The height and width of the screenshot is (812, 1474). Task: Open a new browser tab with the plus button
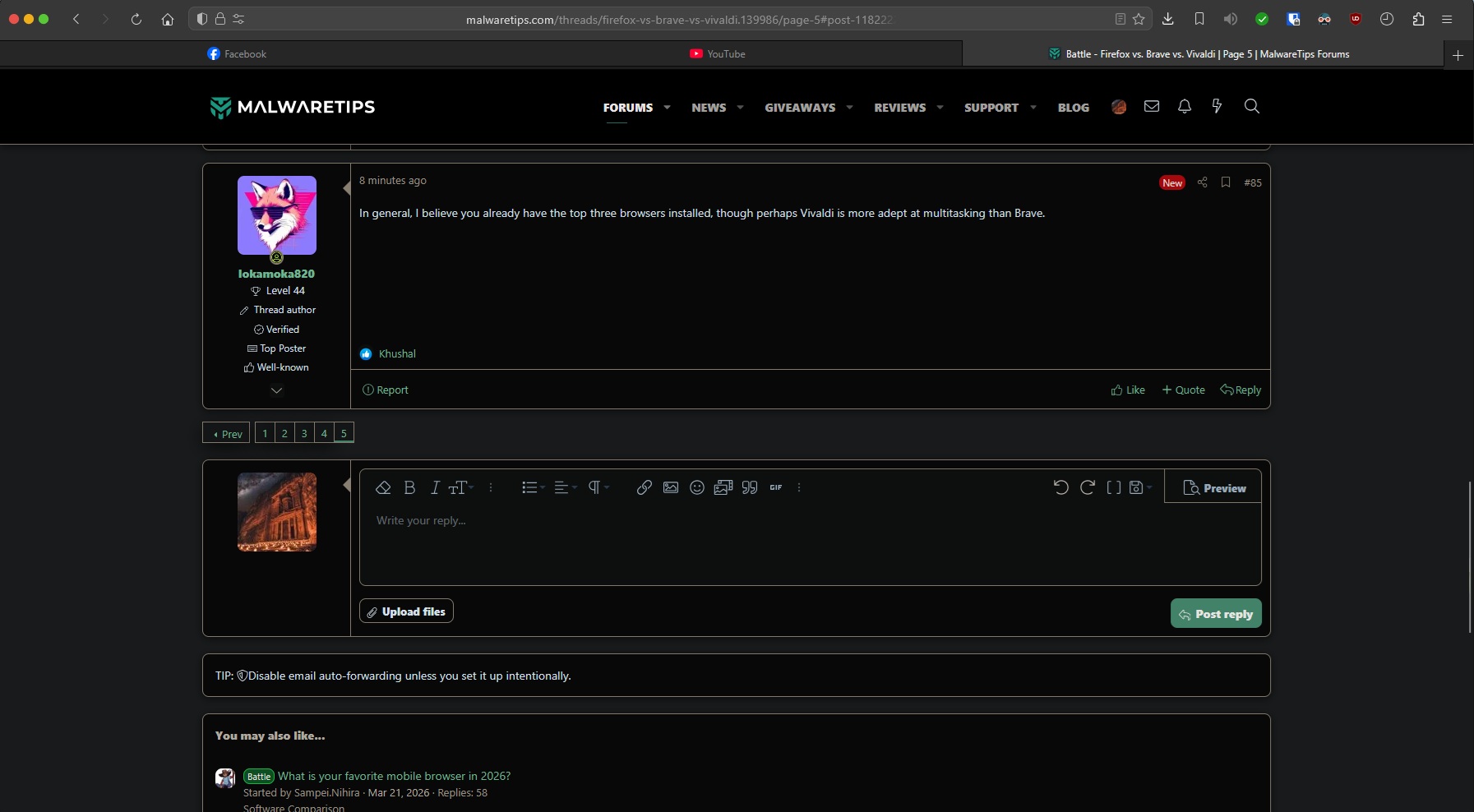coord(1458,55)
